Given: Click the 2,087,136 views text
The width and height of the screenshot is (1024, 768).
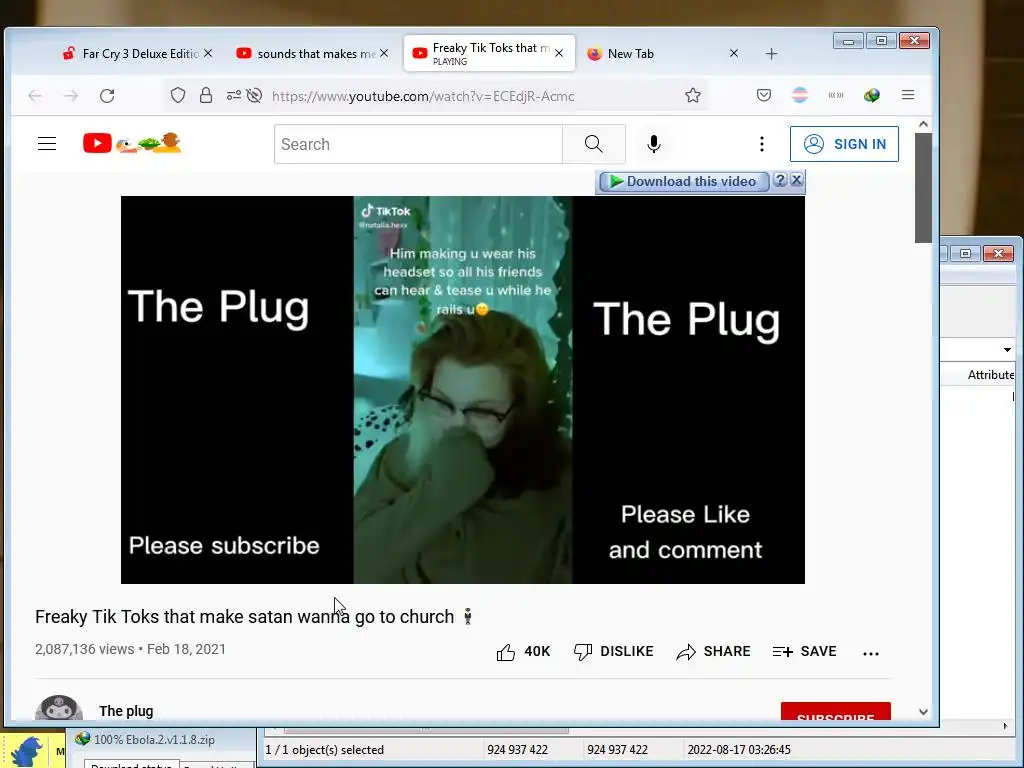Looking at the screenshot, I should pos(84,649).
